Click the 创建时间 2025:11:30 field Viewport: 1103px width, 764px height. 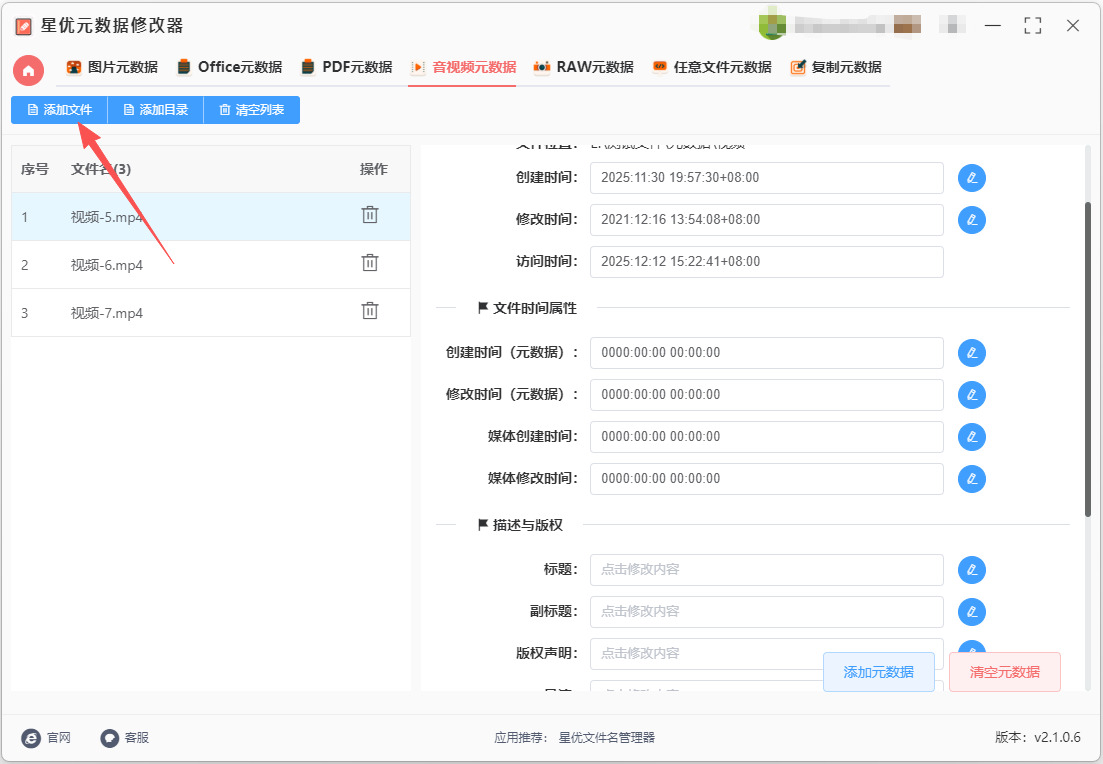coord(767,178)
